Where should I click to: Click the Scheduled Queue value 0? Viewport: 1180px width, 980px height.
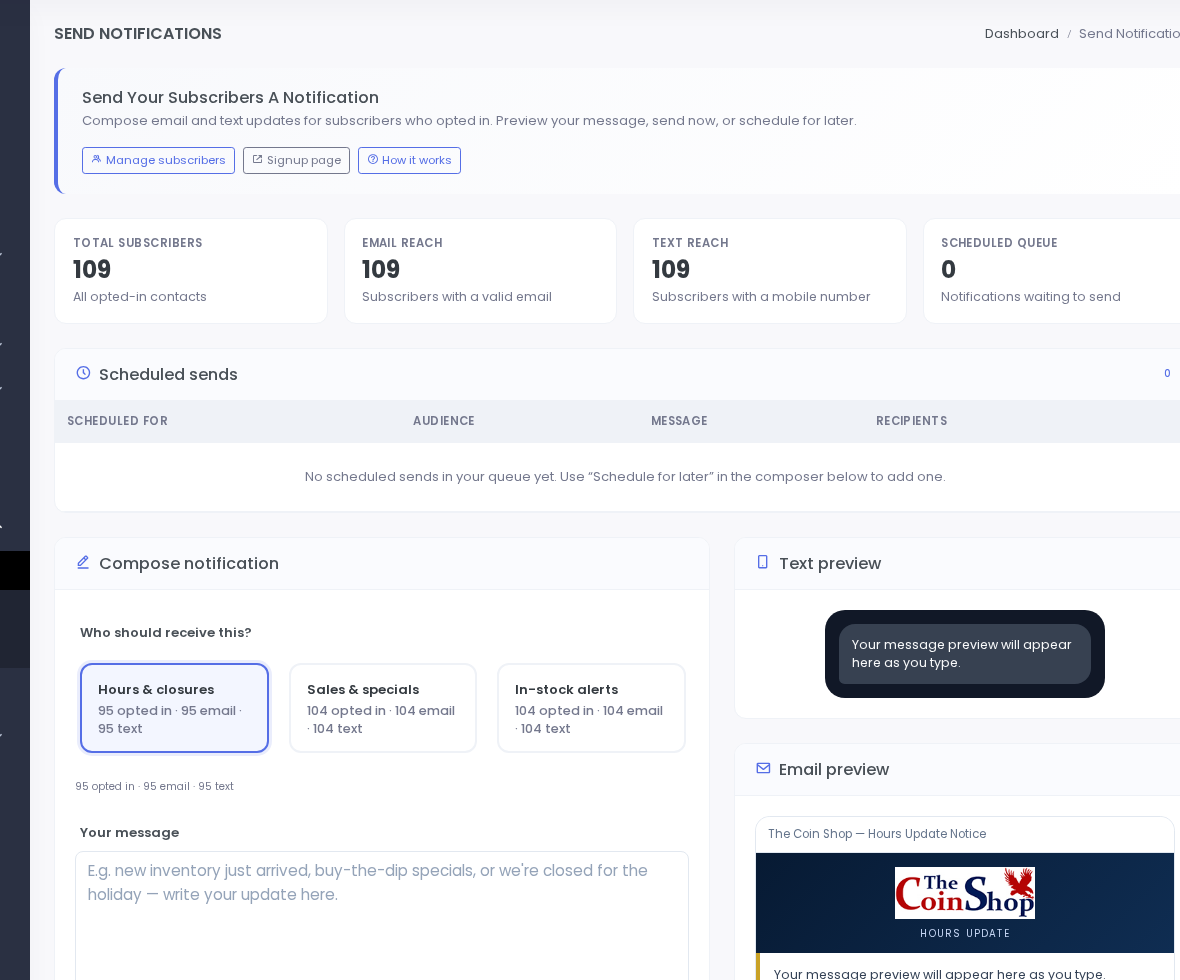click(x=948, y=269)
